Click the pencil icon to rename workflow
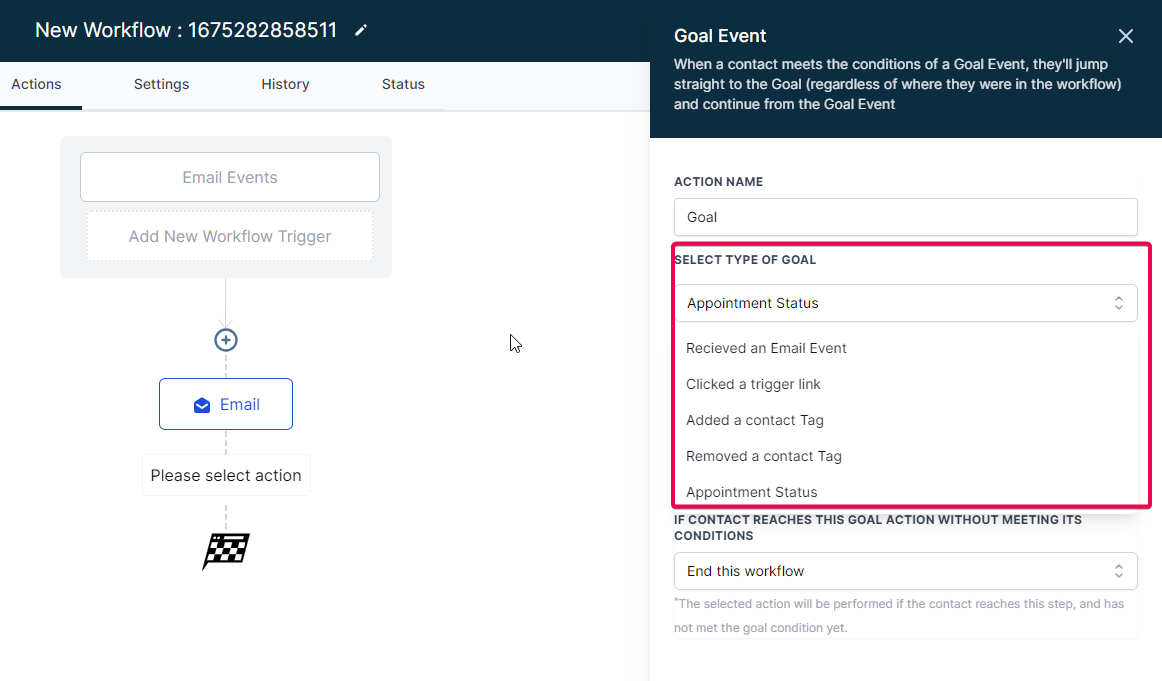This screenshot has height=681, width=1162. [361, 30]
